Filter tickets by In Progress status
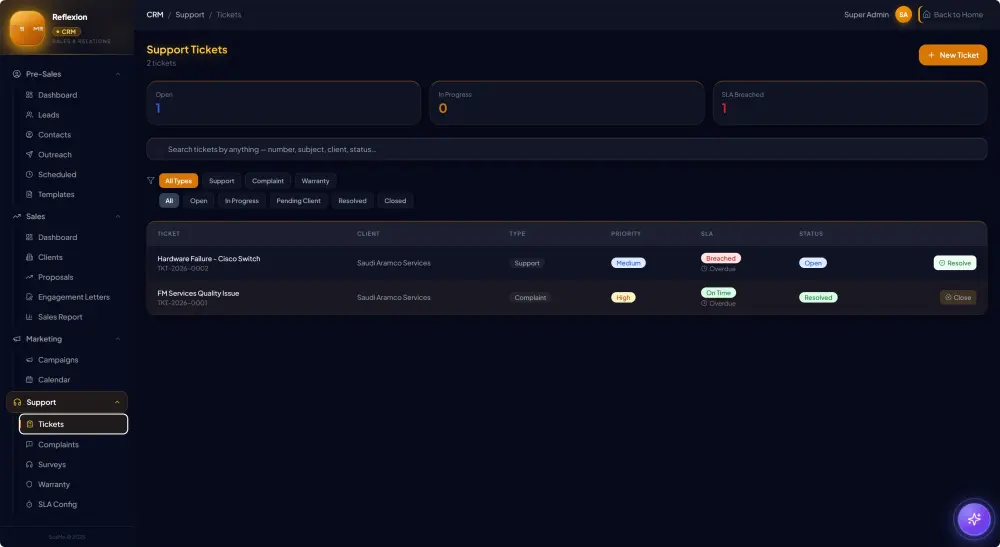The width and height of the screenshot is (1000, 547). [242, 201]
